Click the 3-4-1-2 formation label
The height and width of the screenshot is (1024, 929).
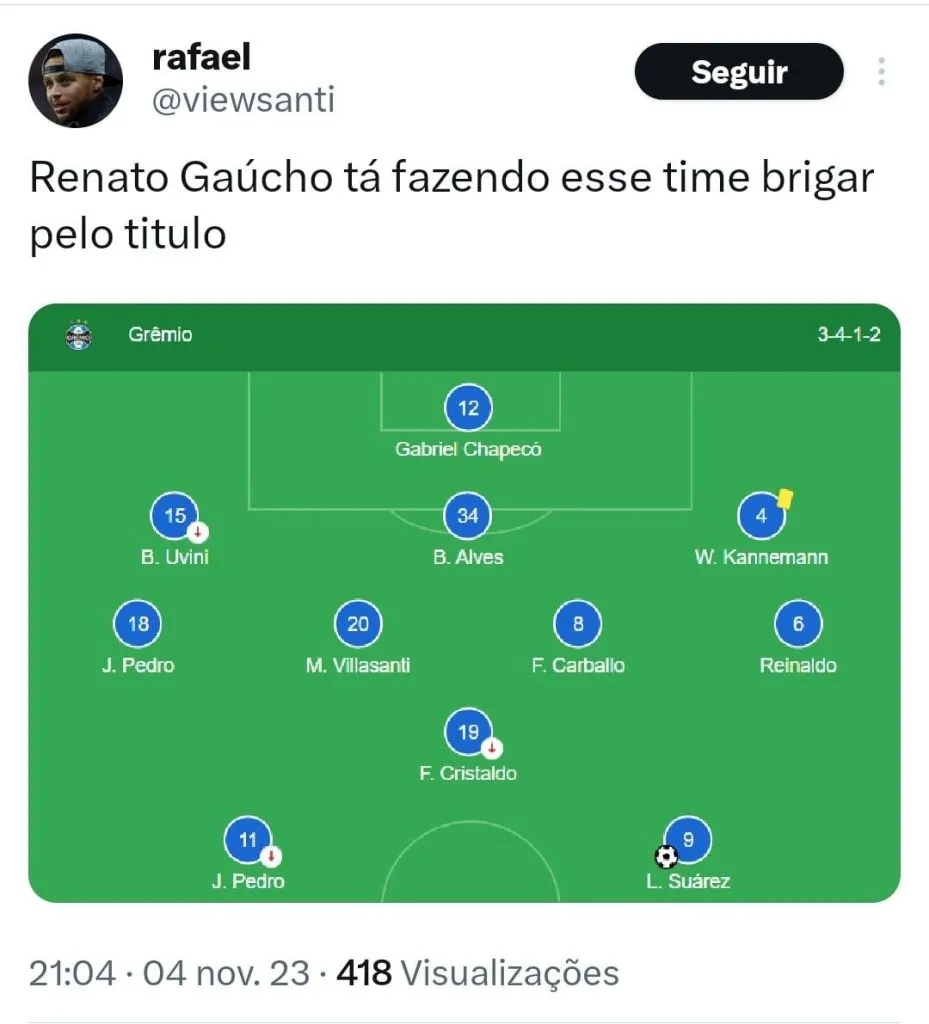848,335
